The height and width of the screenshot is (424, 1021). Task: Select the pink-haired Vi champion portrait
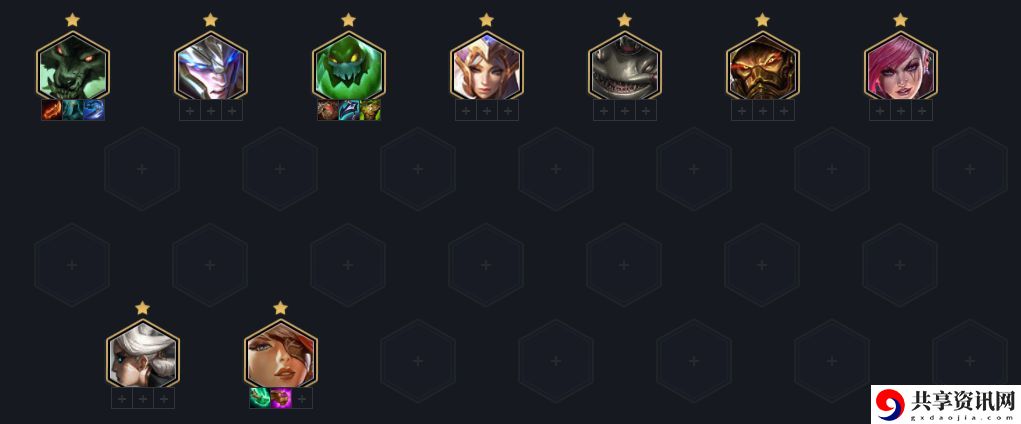[901, 67]
